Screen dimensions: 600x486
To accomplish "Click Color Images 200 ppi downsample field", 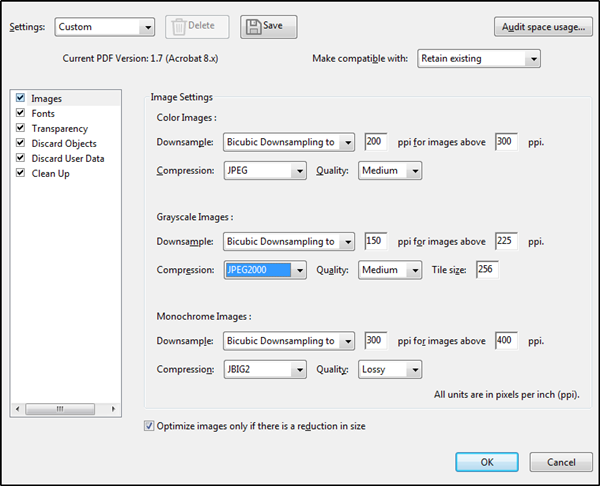I will (376, 142).
